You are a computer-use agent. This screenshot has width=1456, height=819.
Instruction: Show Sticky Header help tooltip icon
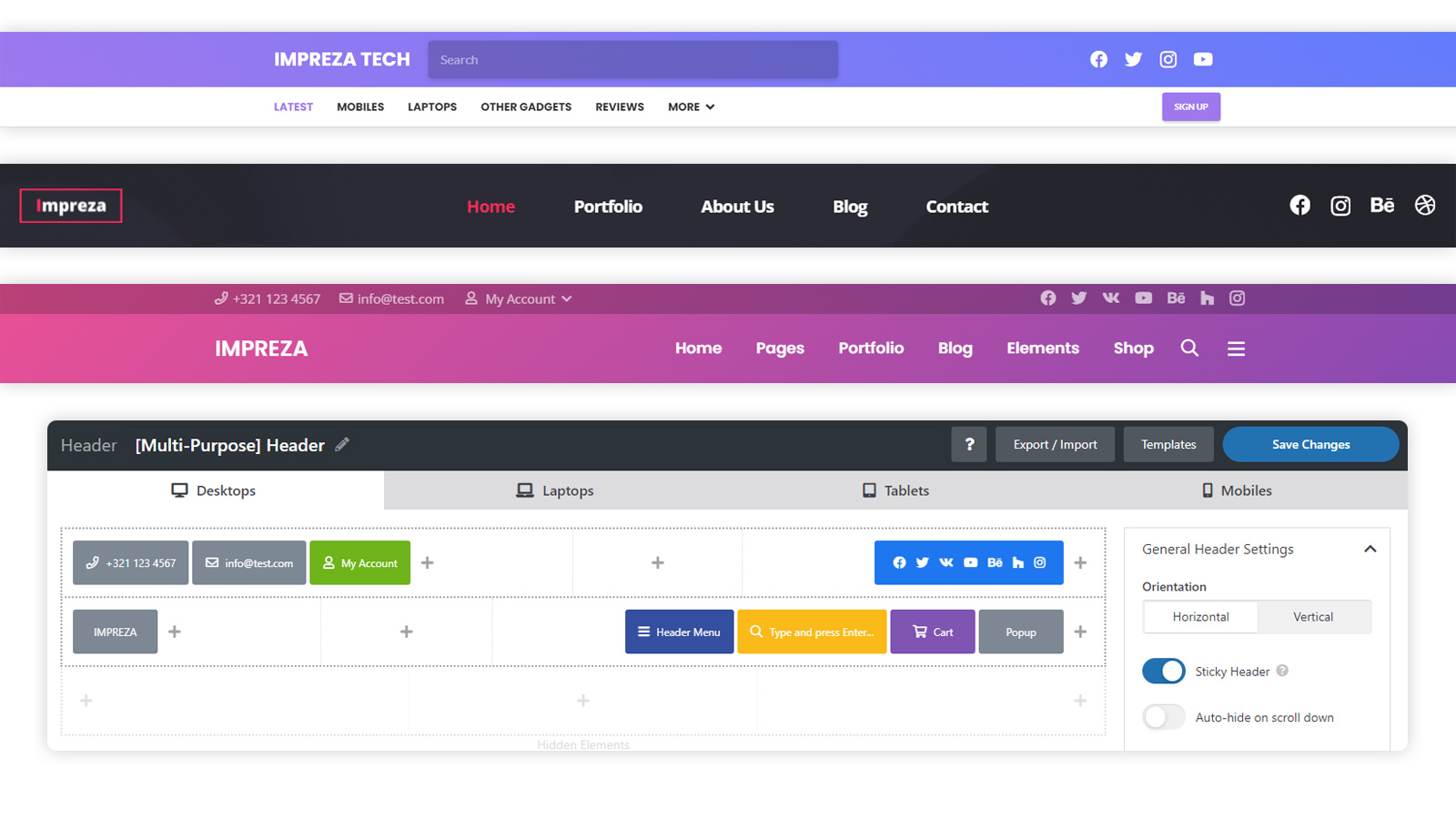click(1282, 671)
